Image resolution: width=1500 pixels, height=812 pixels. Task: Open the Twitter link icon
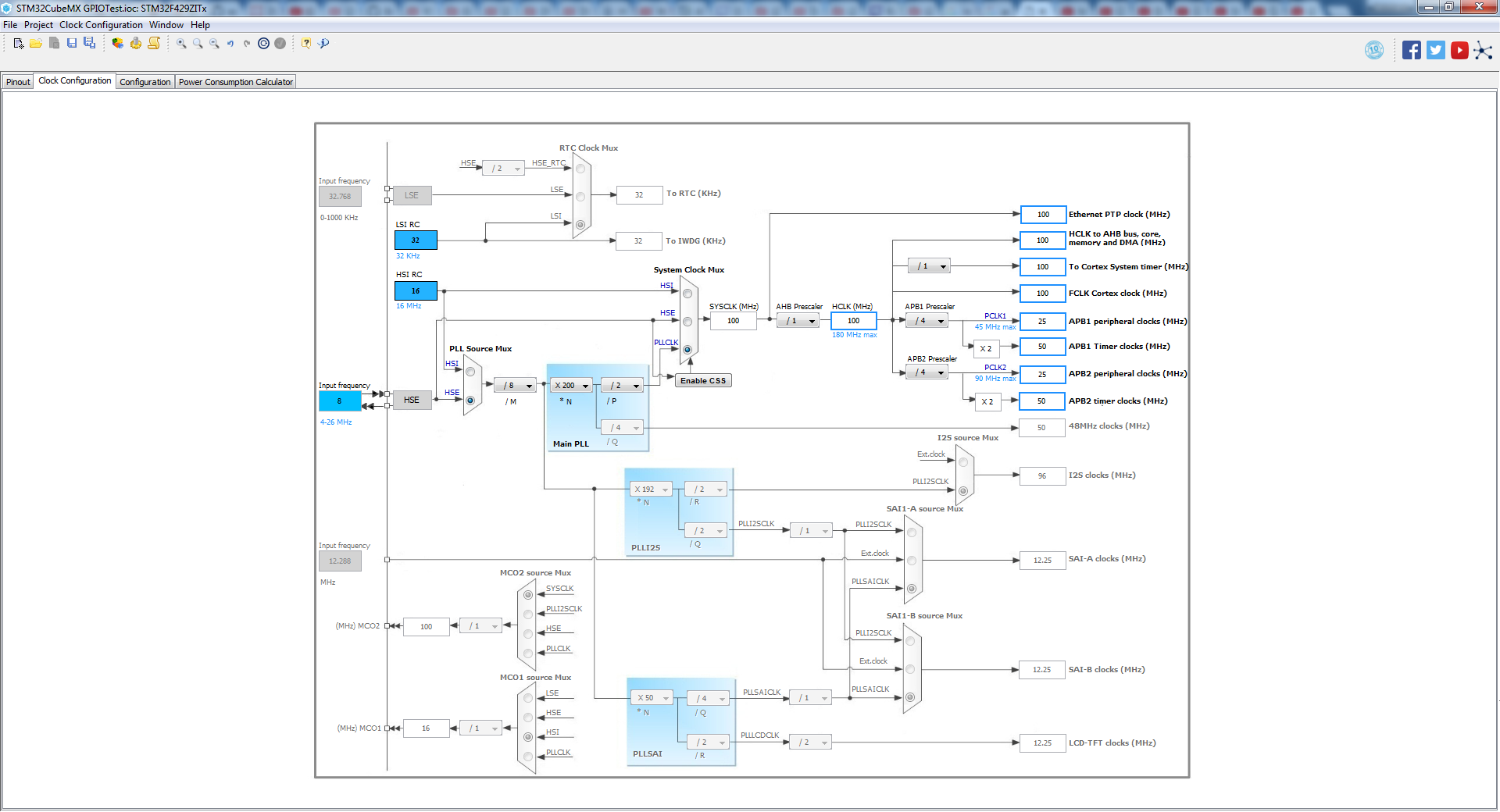point(1435,50)
